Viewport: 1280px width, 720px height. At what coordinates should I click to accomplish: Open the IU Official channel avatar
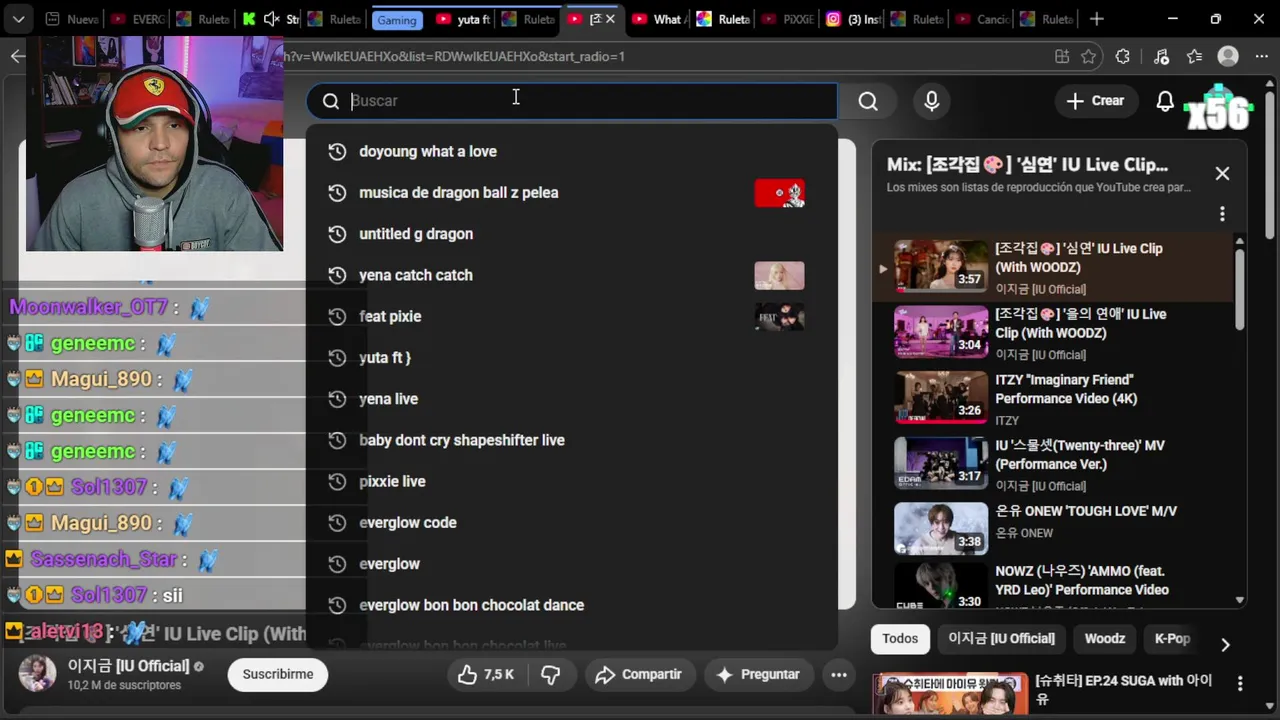point(38,674)
